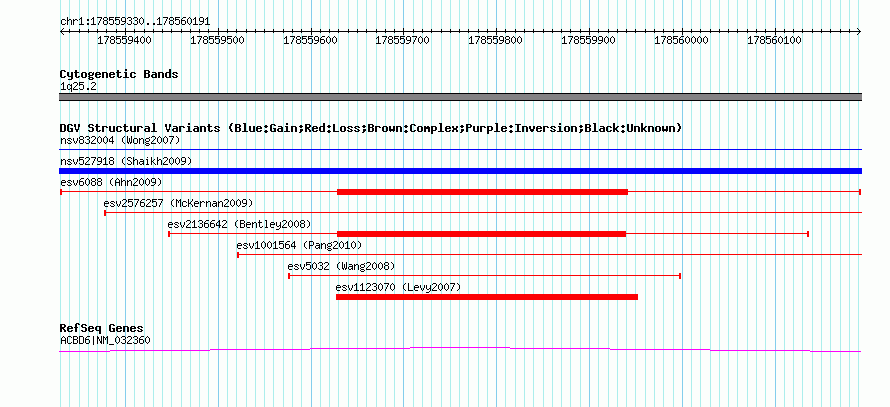
Task: Click ruler position 178559500
Action: [217, 40]
